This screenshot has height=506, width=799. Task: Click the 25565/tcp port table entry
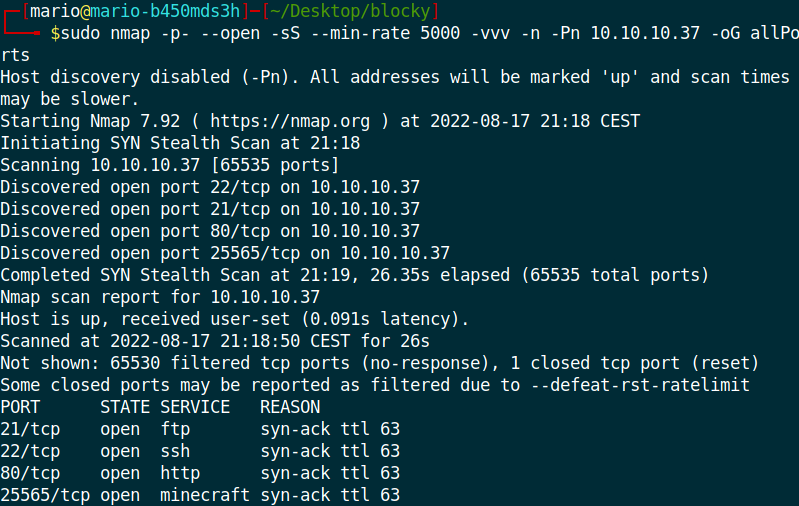point(45,495)
